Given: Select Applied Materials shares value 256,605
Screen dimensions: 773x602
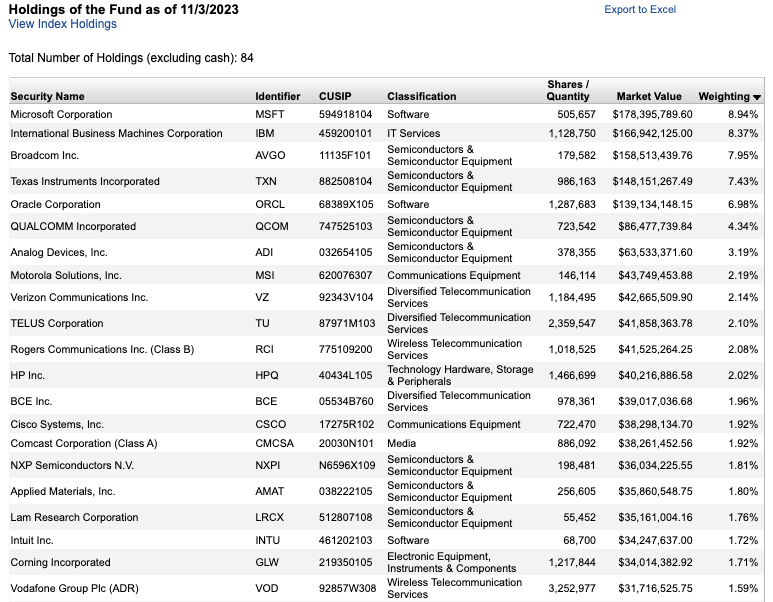Looking at the screenshot, I should 576,492.
